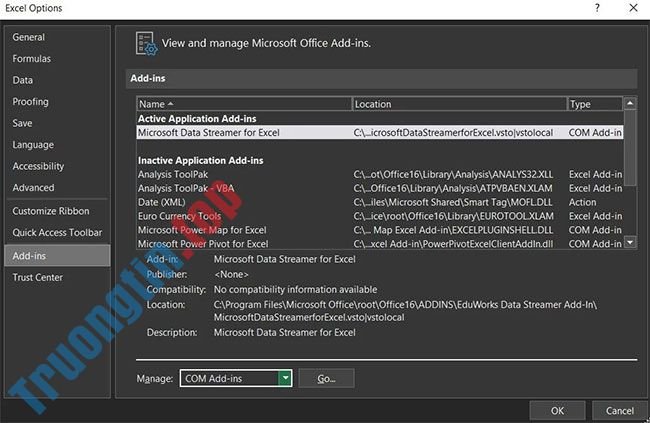Select the Analysis ToolPak - VBA row

[x=380, y=189]
